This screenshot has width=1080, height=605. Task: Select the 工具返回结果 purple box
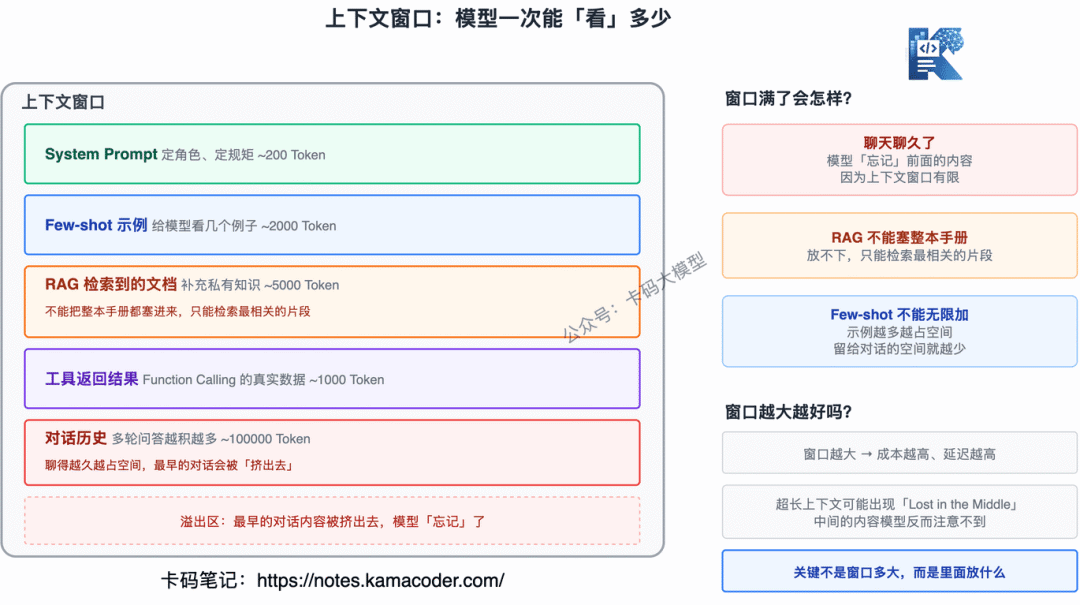[332, 379]
